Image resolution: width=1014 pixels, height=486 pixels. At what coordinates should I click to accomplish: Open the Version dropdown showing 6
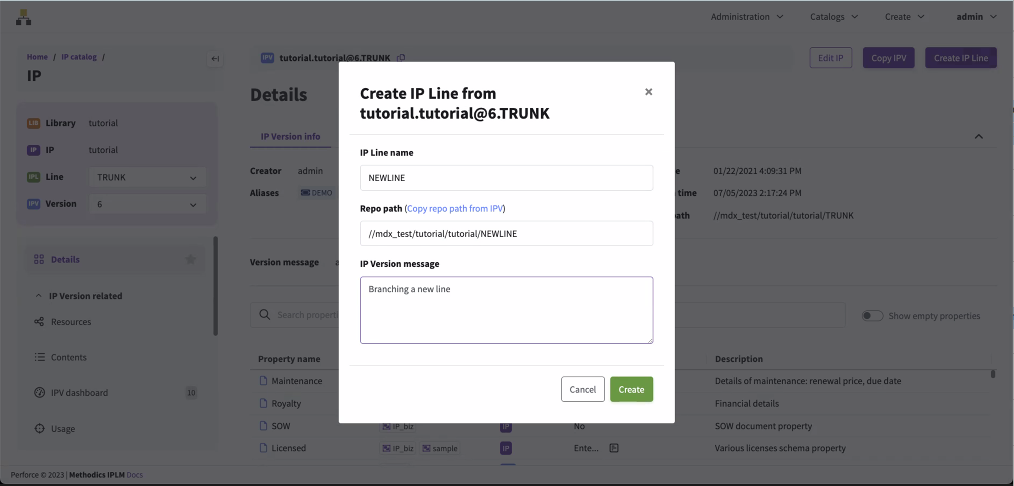(146, 204)
